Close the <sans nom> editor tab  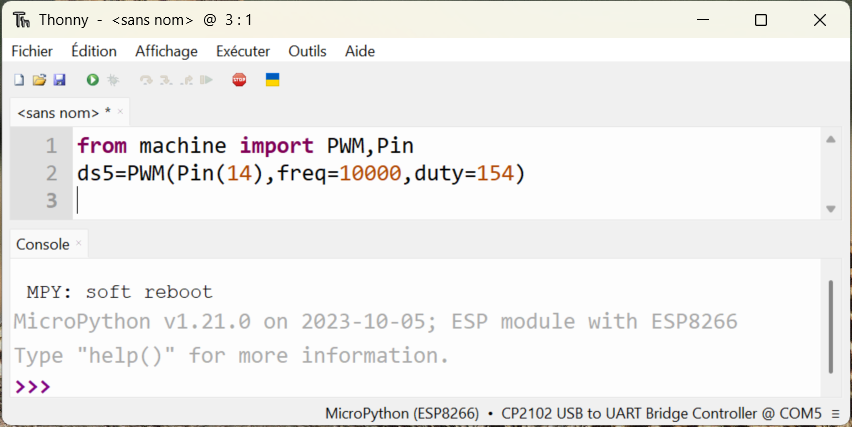(120, 112)
